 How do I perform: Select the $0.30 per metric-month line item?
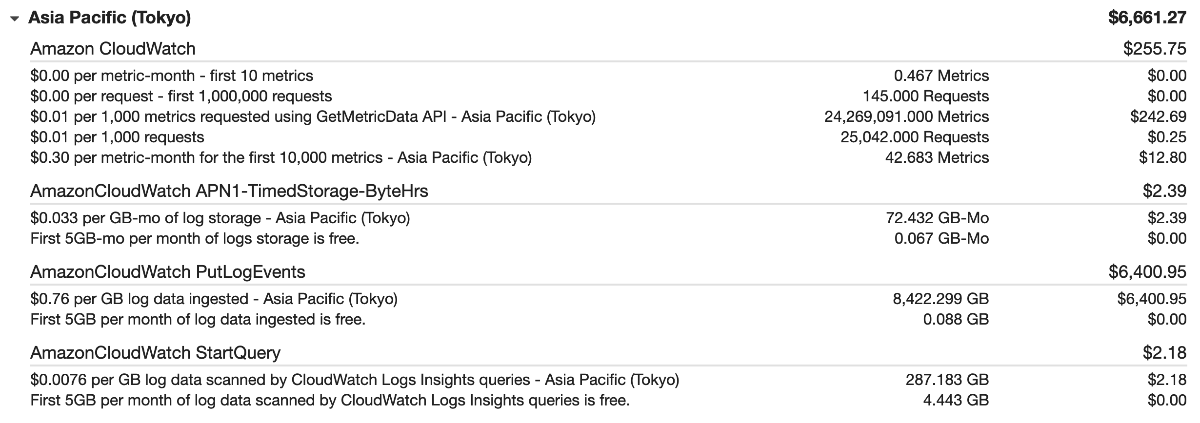tap(281, 158)
